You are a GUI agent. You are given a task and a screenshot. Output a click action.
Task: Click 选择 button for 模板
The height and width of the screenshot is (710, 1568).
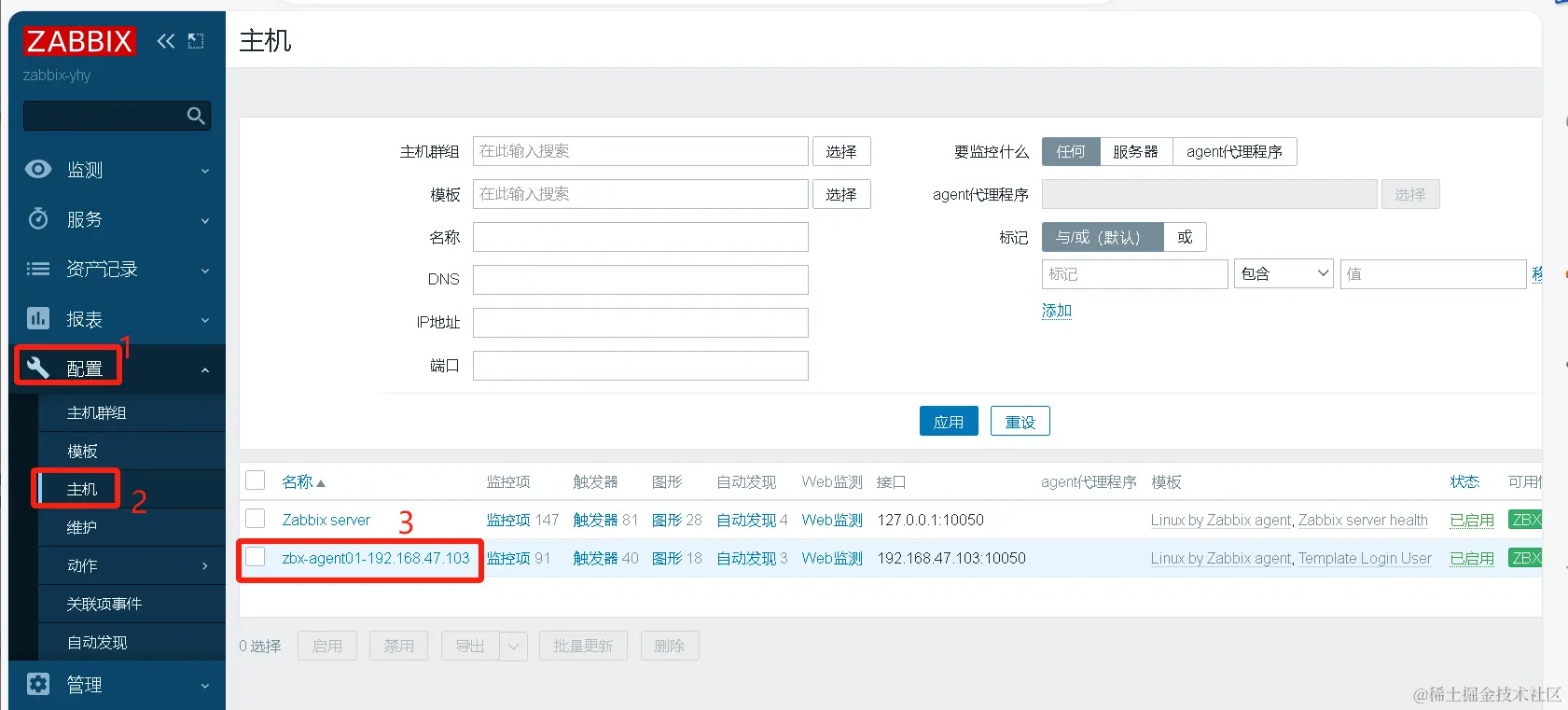[841, 194]
